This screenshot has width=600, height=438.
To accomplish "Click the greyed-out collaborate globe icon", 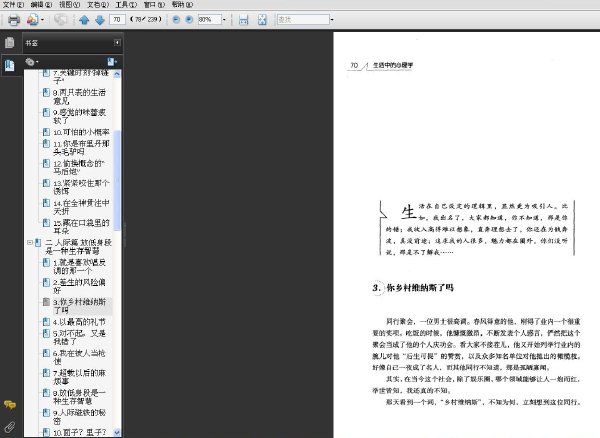I will tap(60, 20).
